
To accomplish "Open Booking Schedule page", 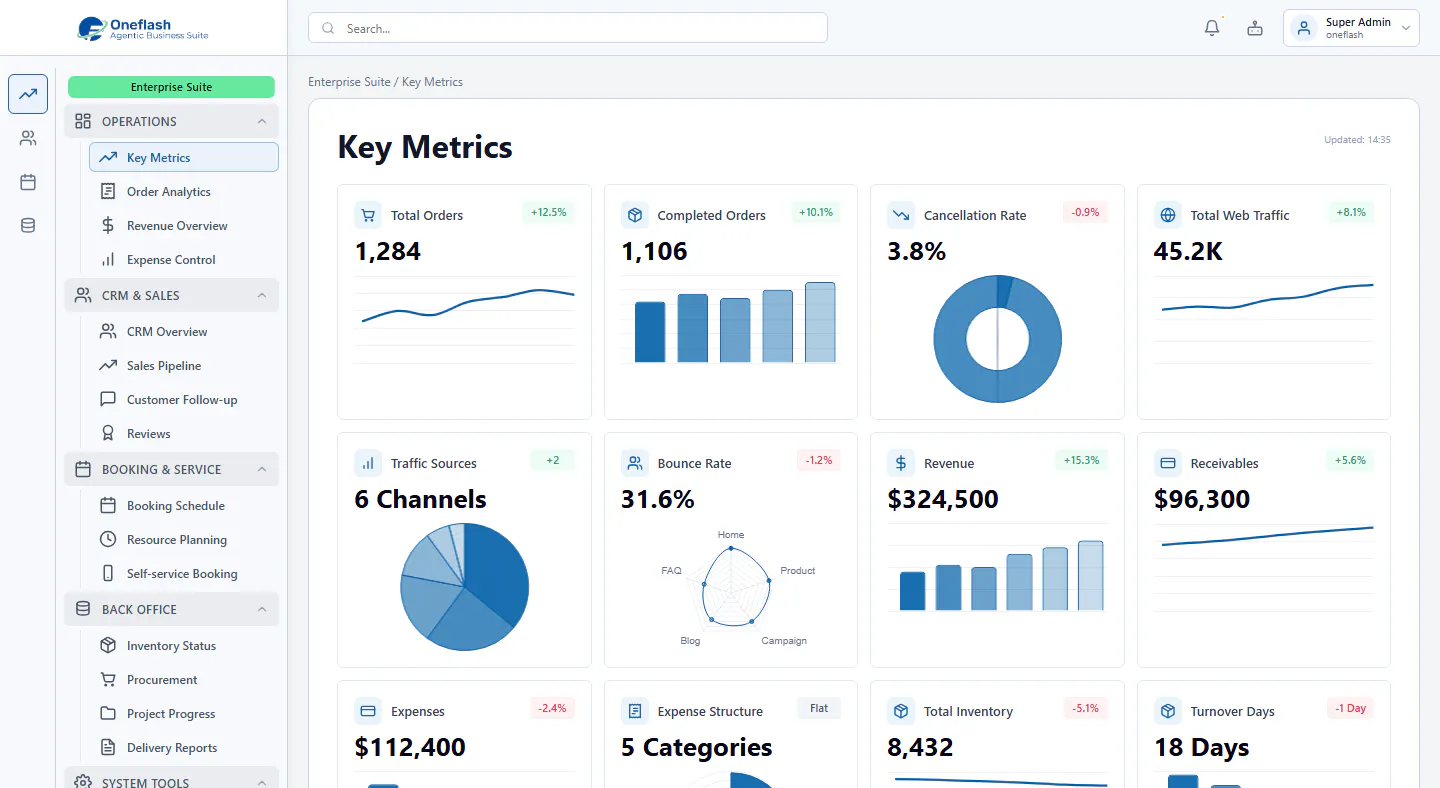I will tap(184, 505).
